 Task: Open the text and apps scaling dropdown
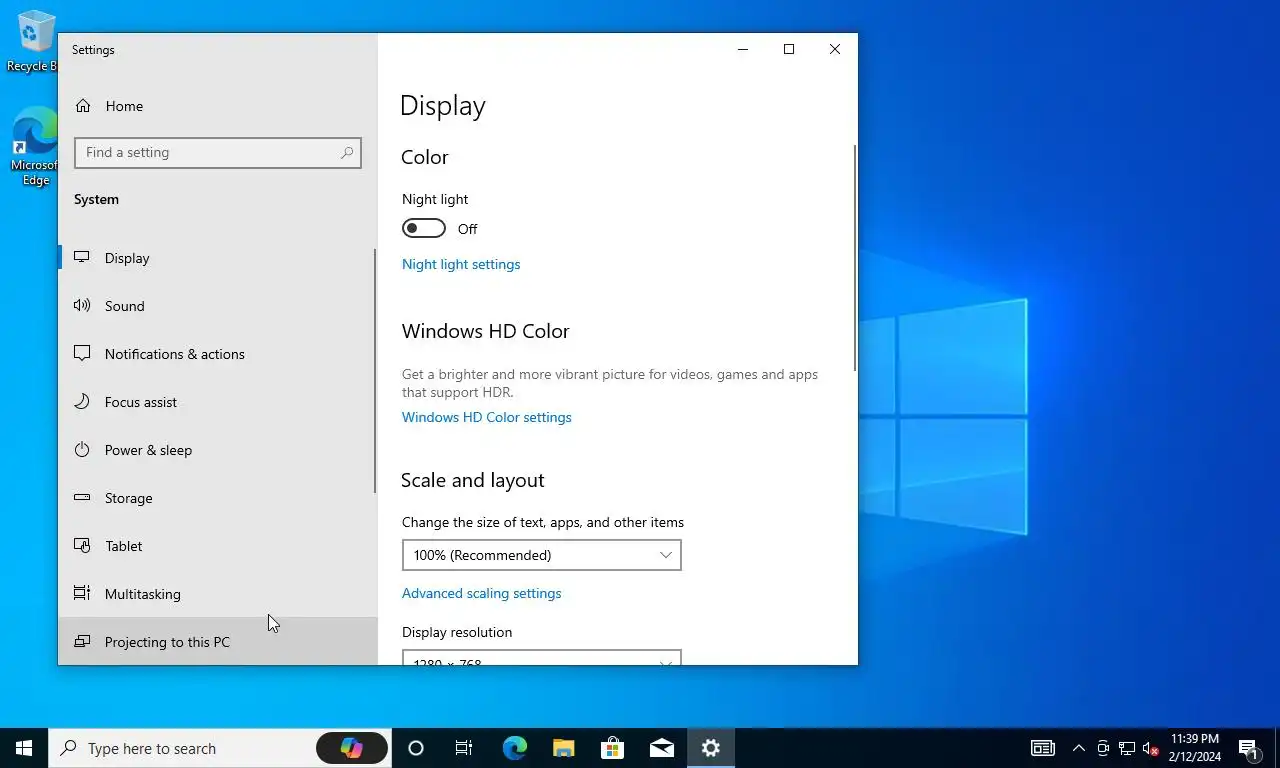pyautogui.click(x=541, y=555)
